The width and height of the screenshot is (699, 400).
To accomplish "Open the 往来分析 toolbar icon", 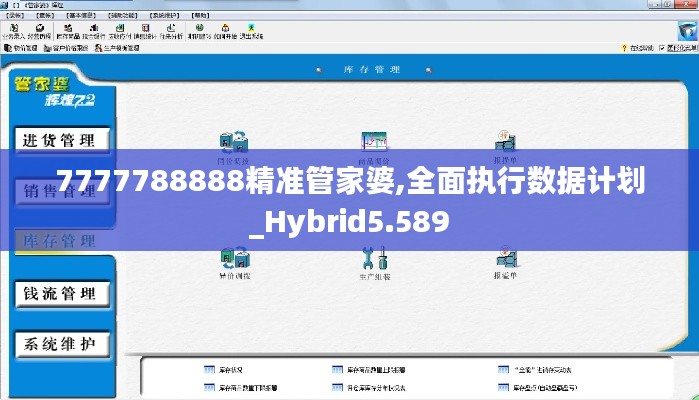I will point(171,31).
